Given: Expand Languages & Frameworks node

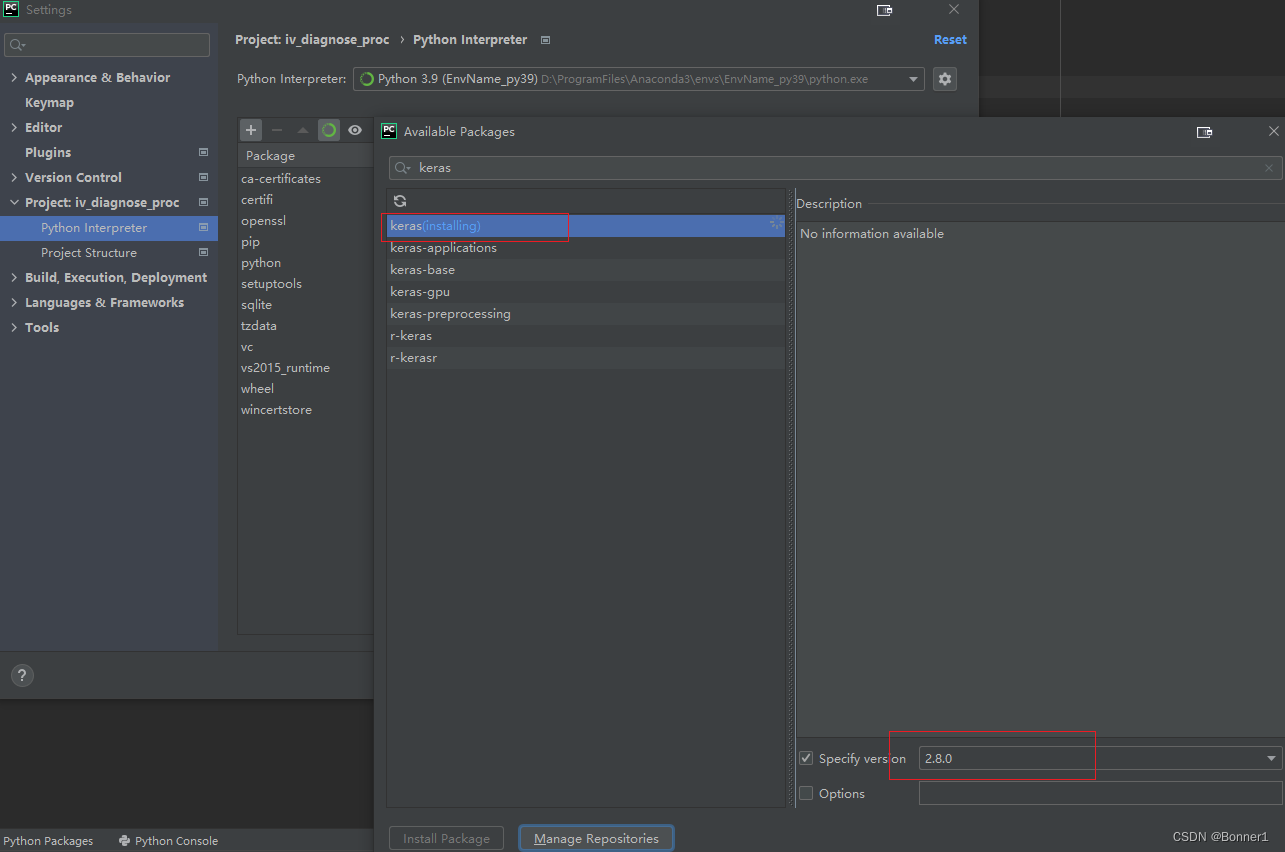Looking at the screenshot, I should pos(14,302).
